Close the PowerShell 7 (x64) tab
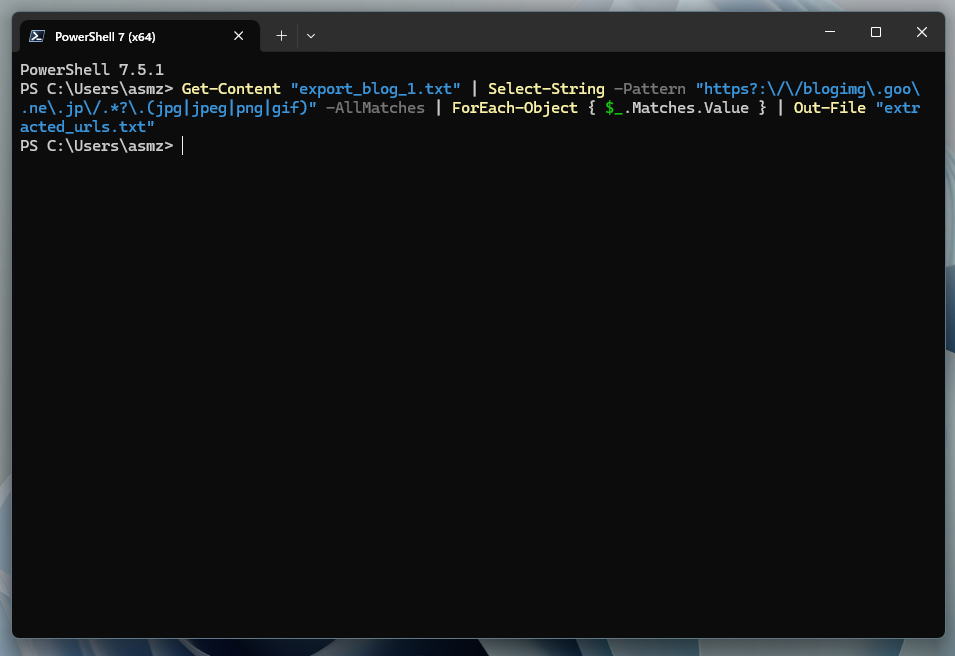The image size is (955, 656). (x=238, y=36)
